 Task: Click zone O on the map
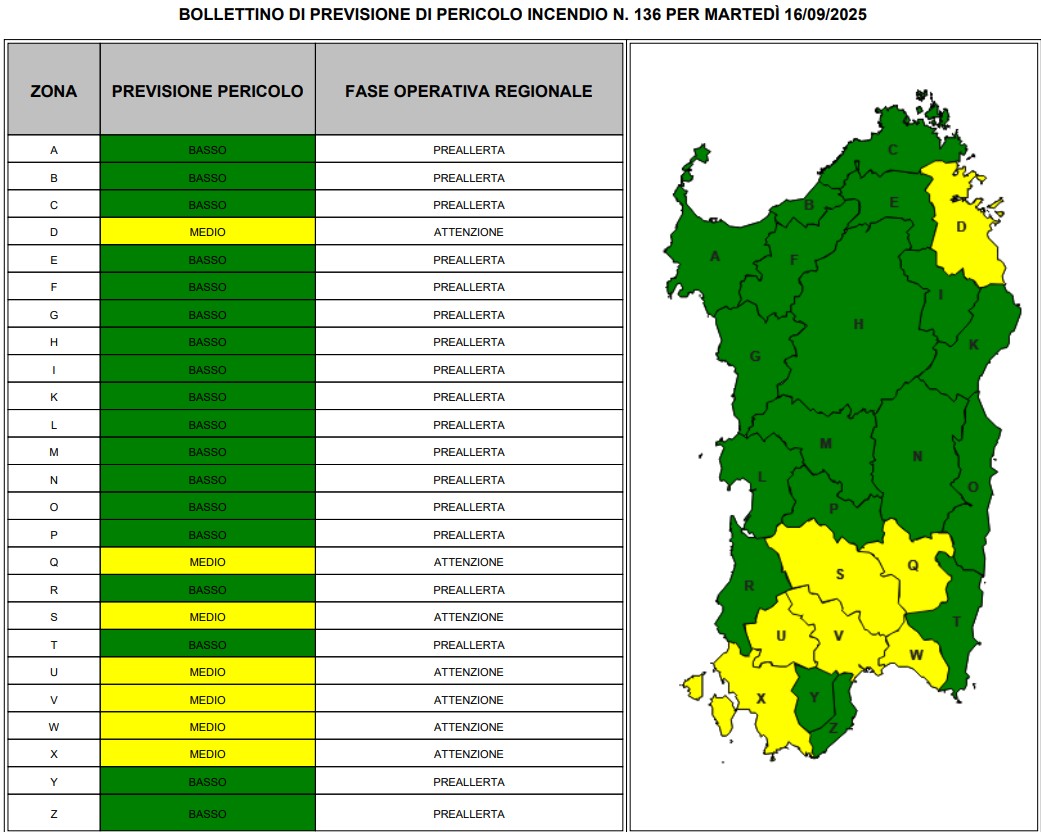pyautogui.click(x=973, y=487)
